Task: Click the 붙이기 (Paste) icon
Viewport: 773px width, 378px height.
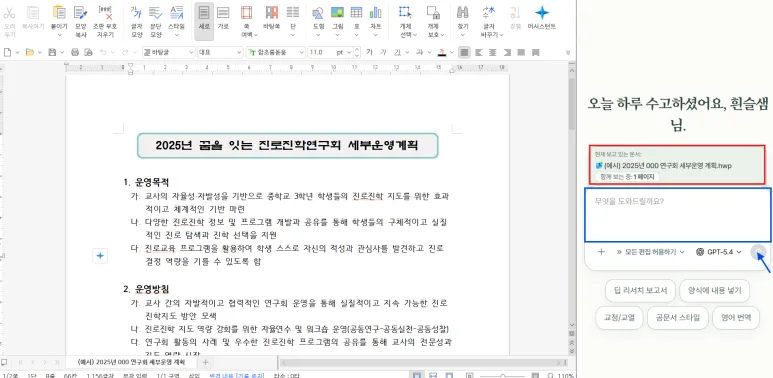Action: [59, 13]
